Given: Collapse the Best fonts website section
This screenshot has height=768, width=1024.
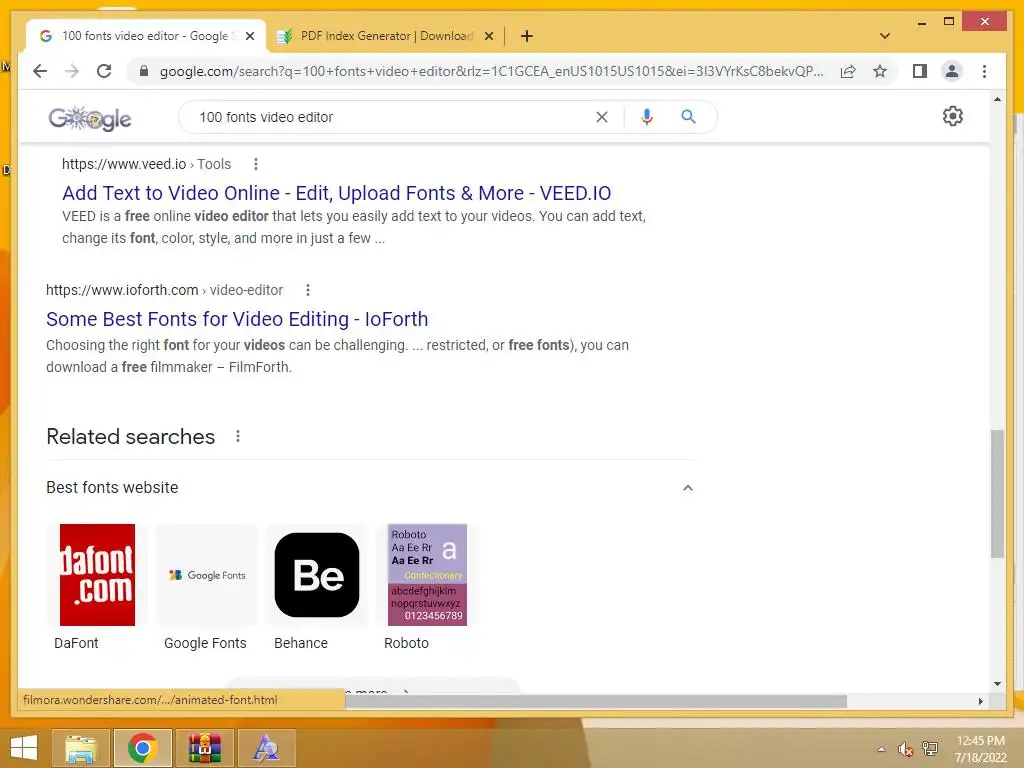Looking at the screenshot, I should click(x=688, y=488).
